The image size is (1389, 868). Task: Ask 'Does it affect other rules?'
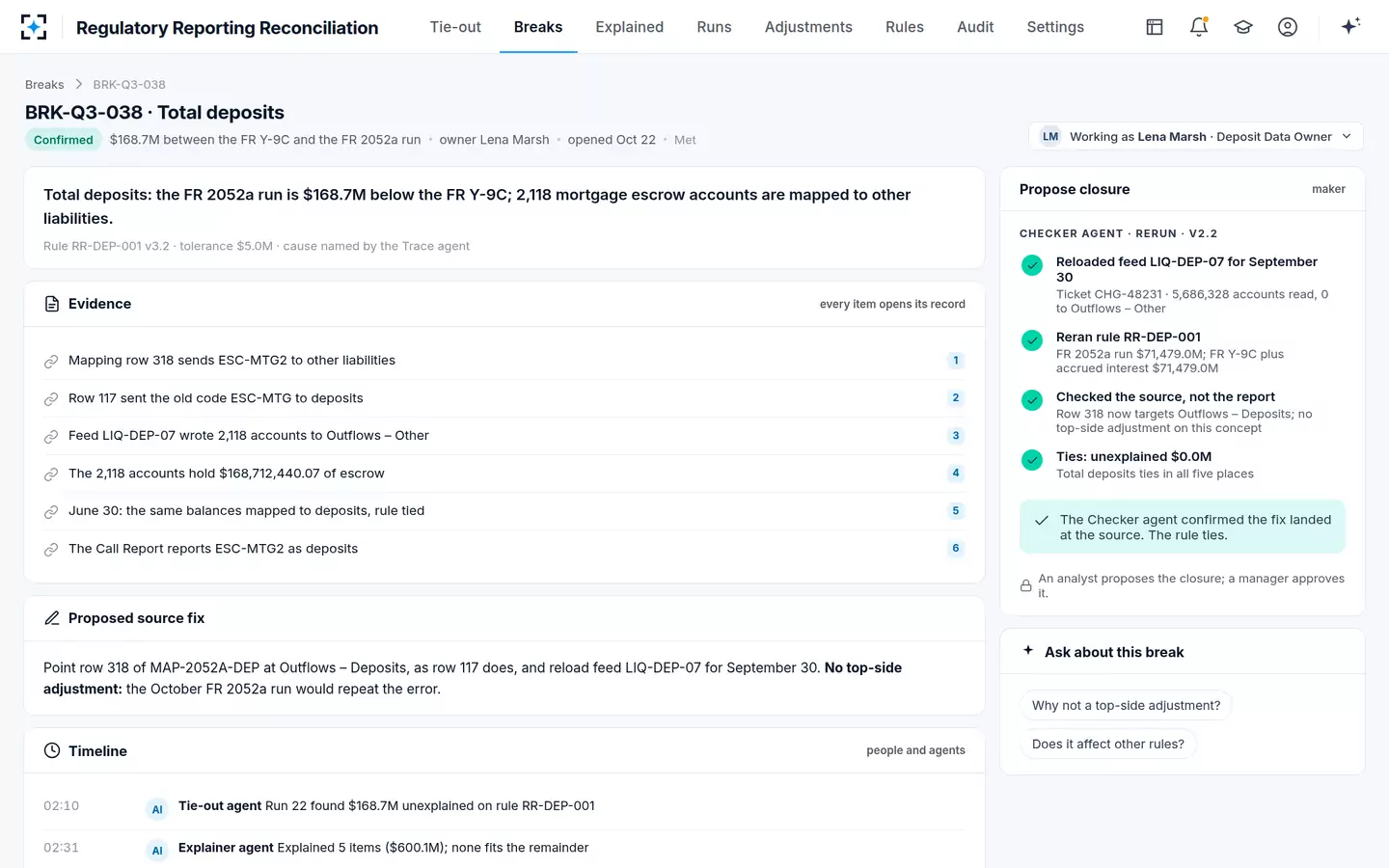click(1108, 745)
